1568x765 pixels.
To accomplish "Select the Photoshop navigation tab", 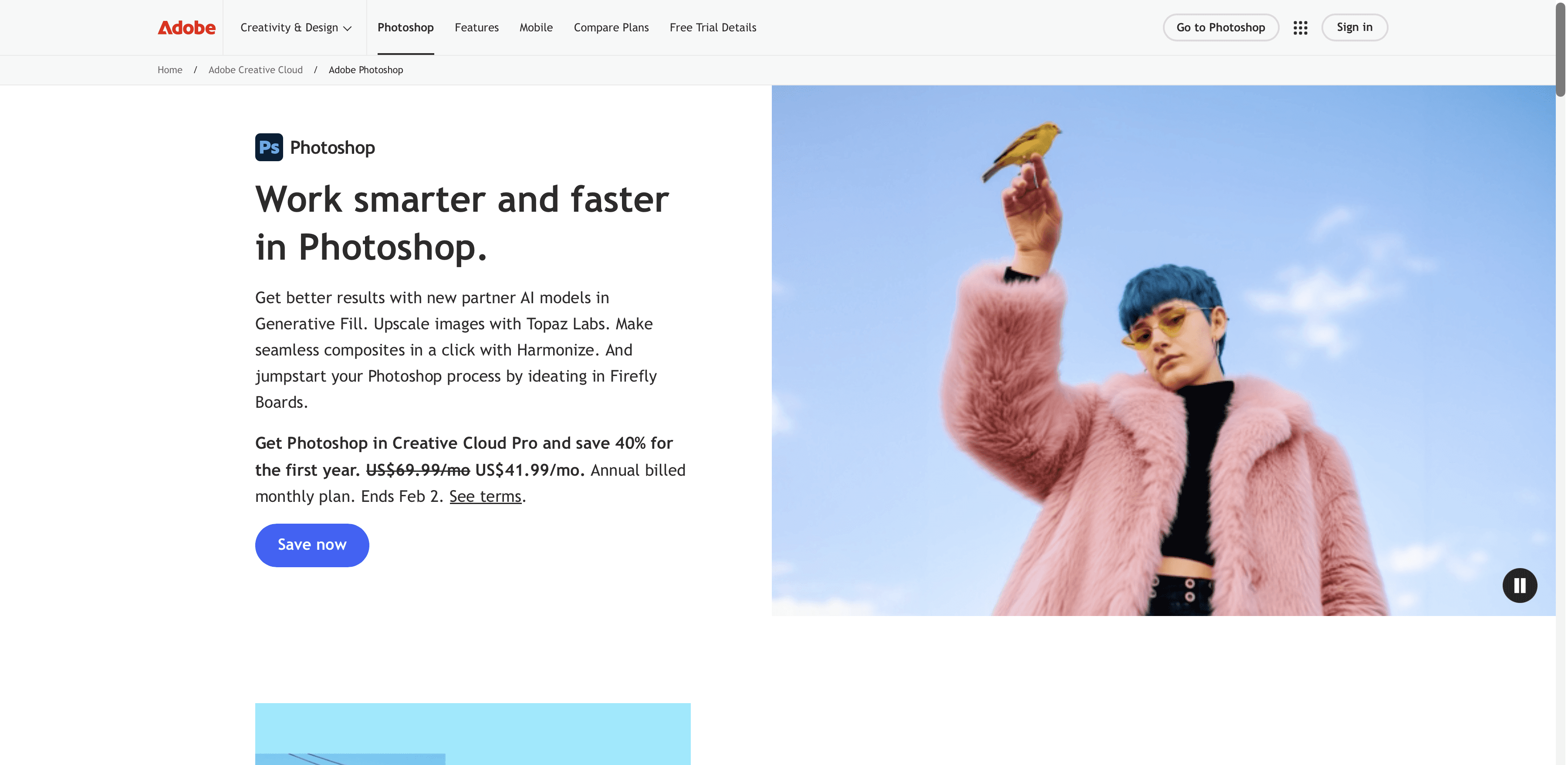I will tap(406, 27).
